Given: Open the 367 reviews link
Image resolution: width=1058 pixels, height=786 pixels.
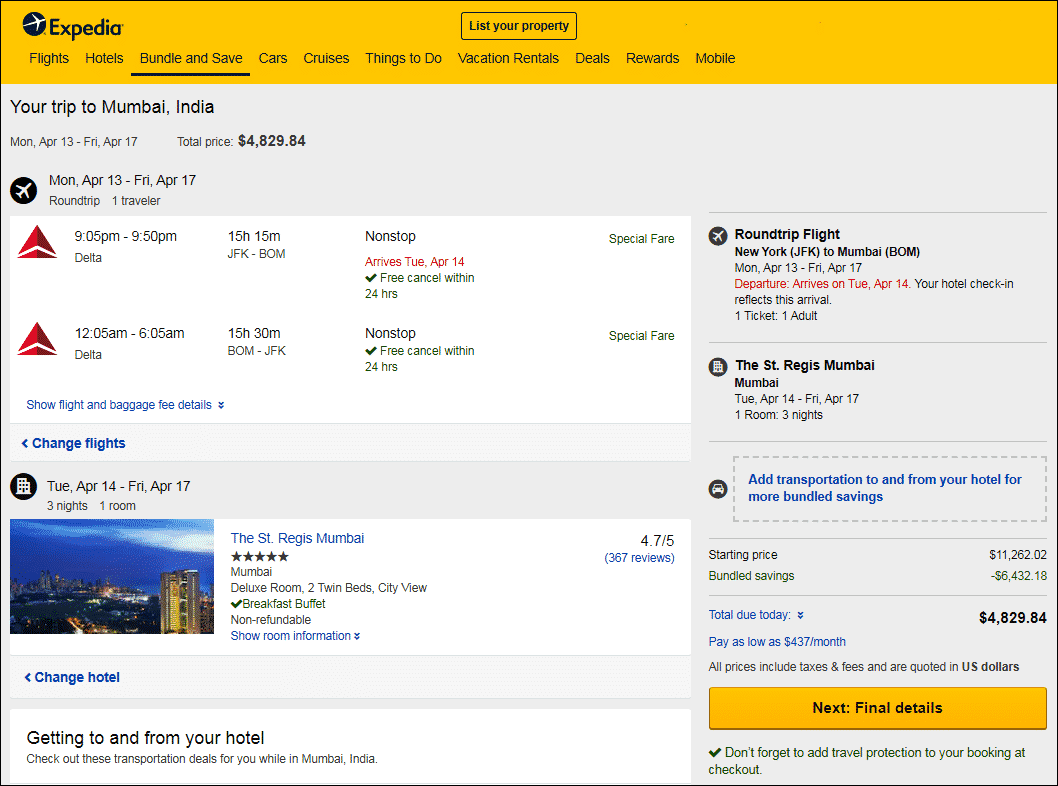Looking at the screenshot, I should (x=639, y=558).
